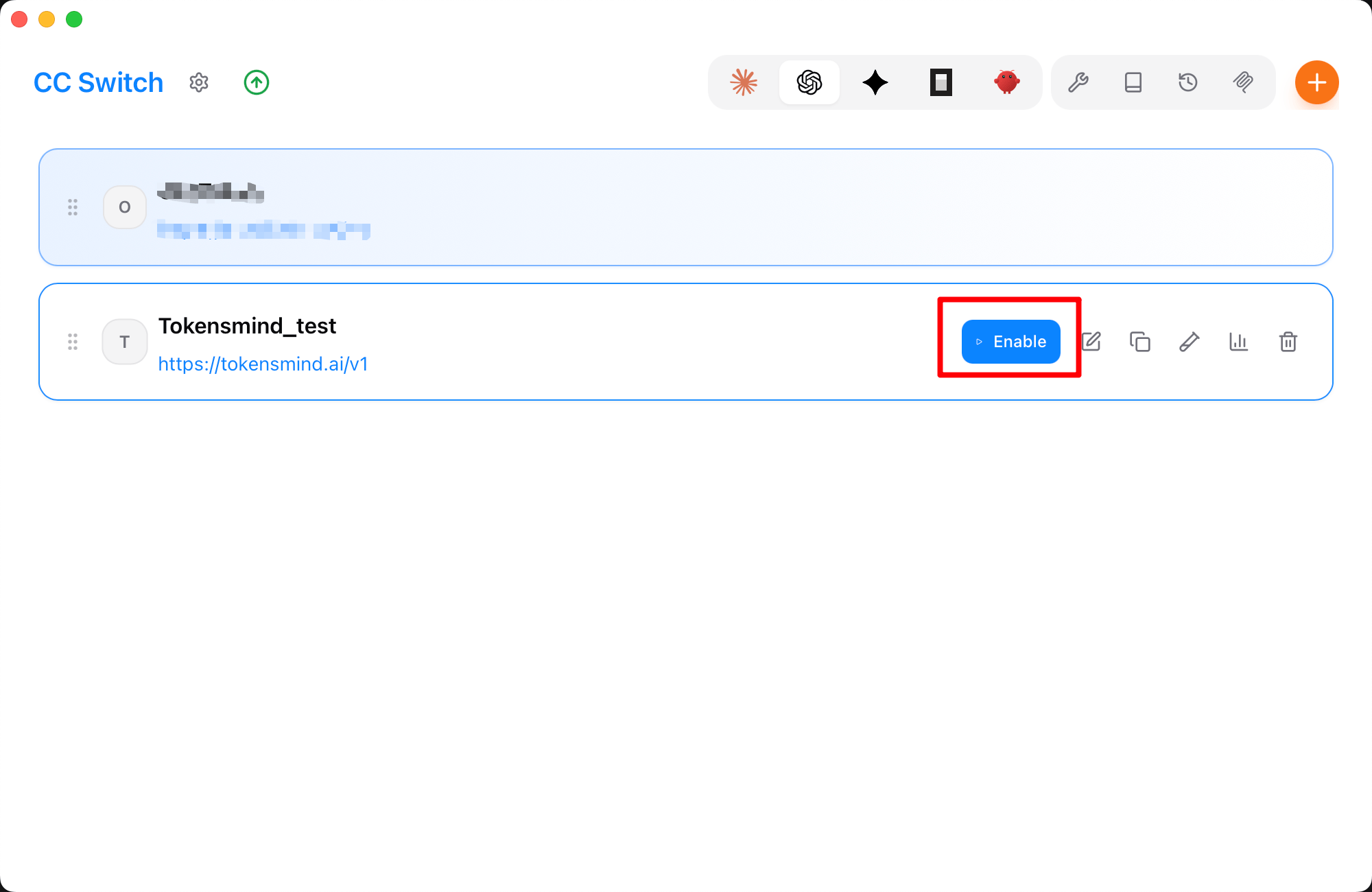Select the OpenAI Codex app tab
The height and width of the screenshot is (892, 1372).
click(x=809, y=82)
